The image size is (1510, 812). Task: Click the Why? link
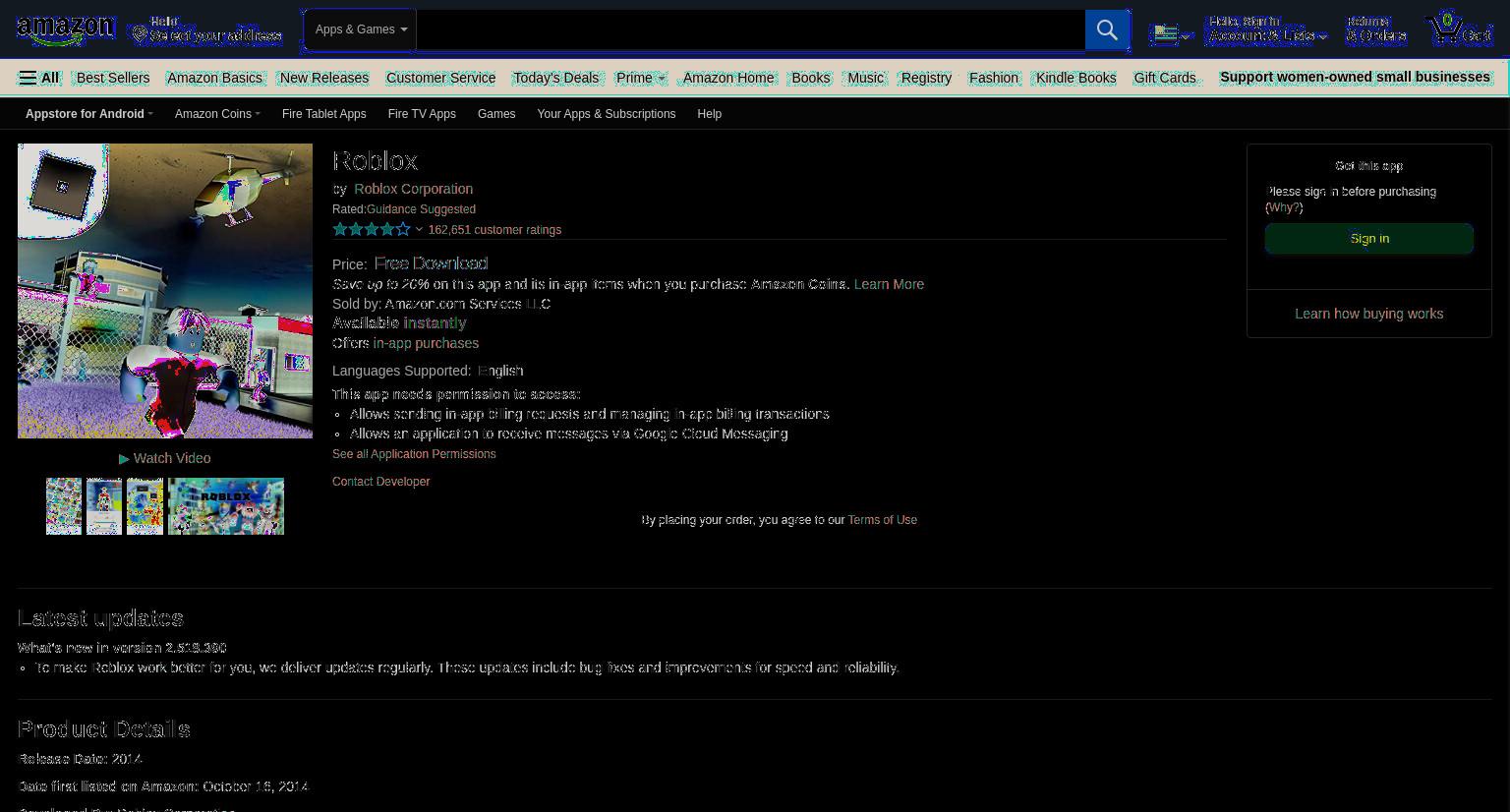point(1284,207)
